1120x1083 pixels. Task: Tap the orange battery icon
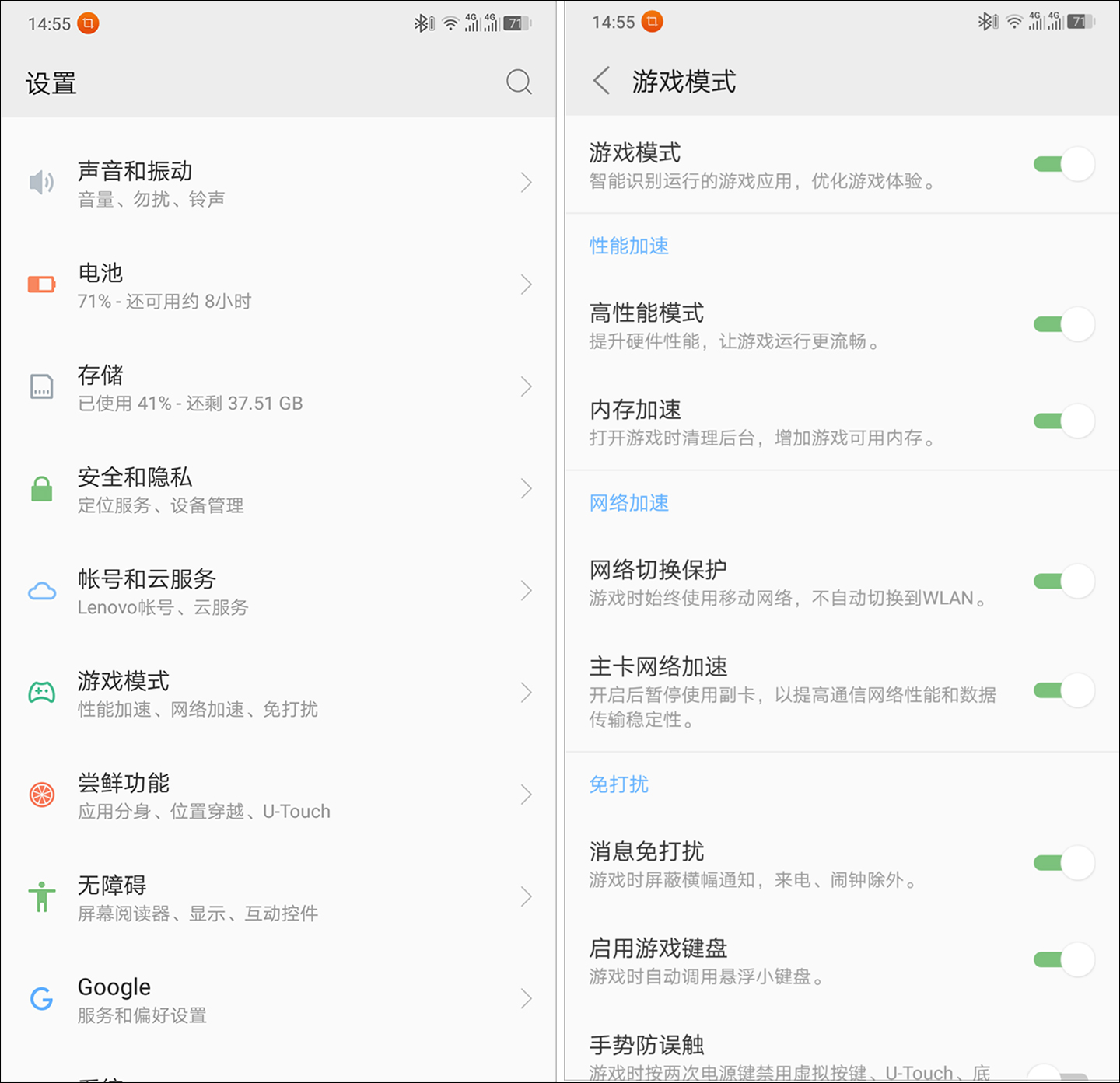tap(41, 285)
